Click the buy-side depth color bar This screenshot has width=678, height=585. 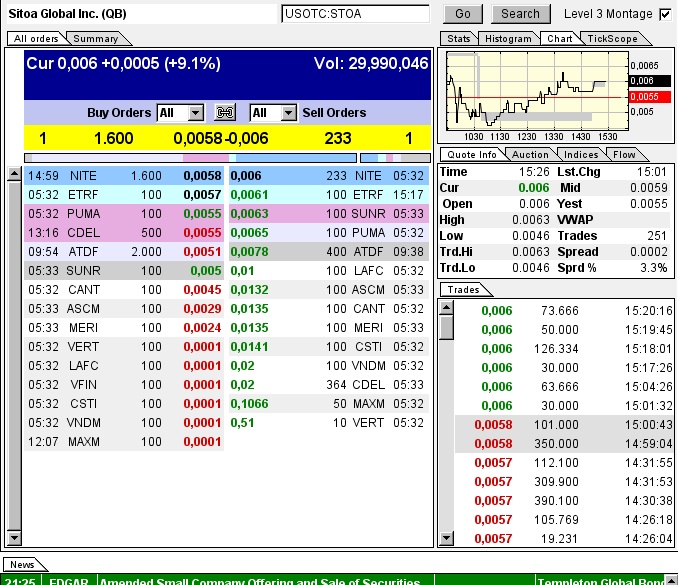point(191,158)
